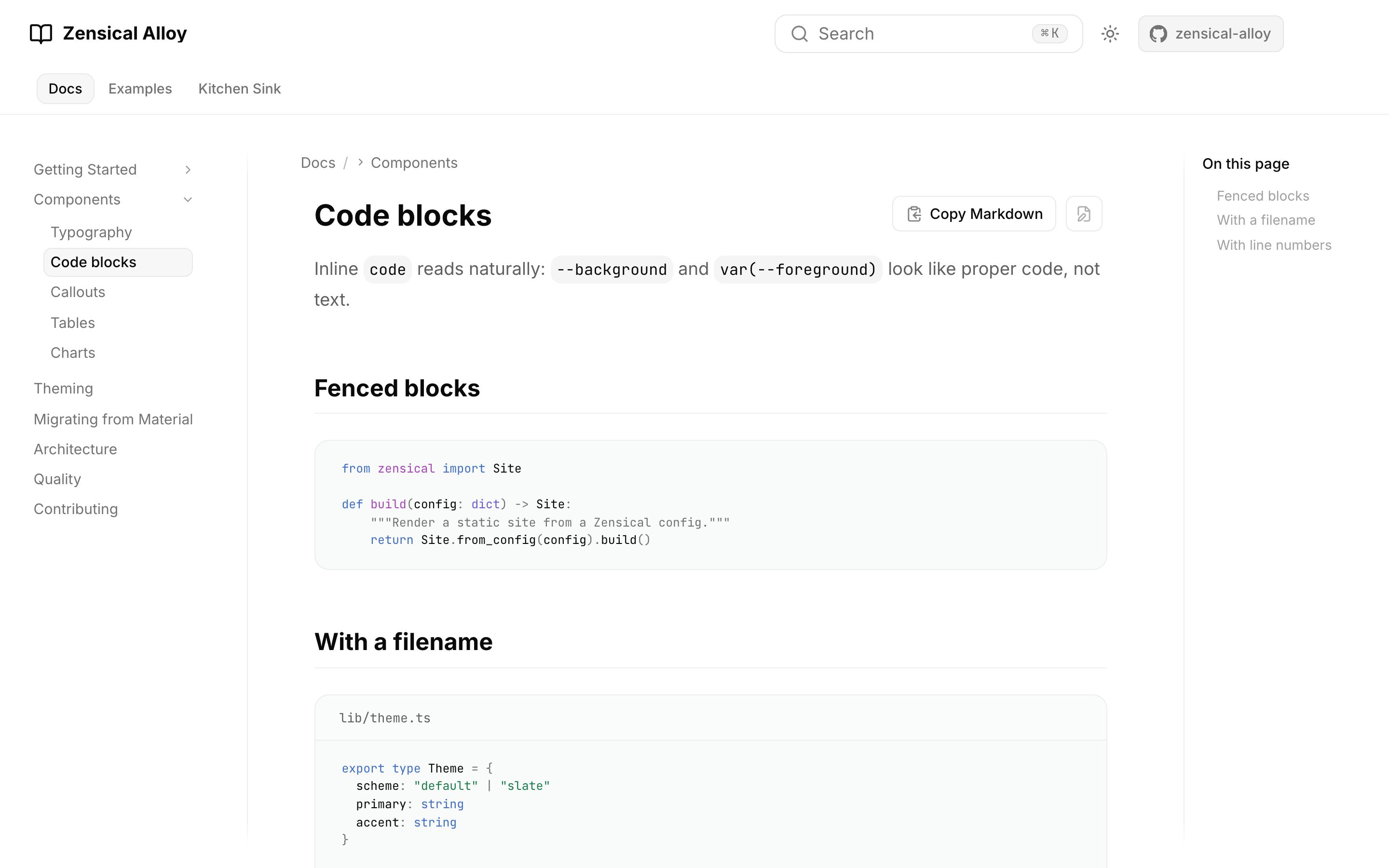Open the Contributing page

pyautogui.click(x=76, y=509)
